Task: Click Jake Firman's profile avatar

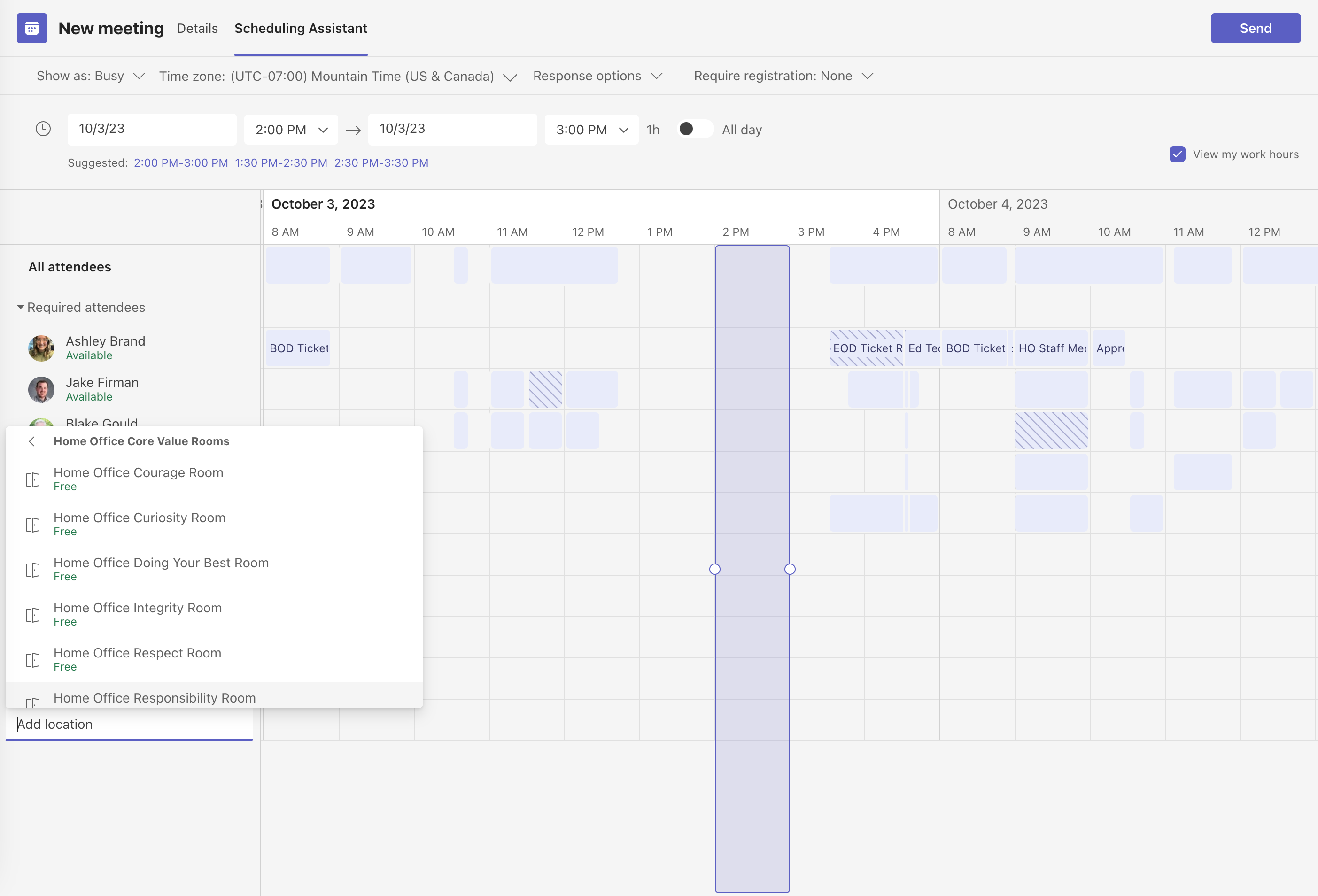Action: click(x=40, y=389)
